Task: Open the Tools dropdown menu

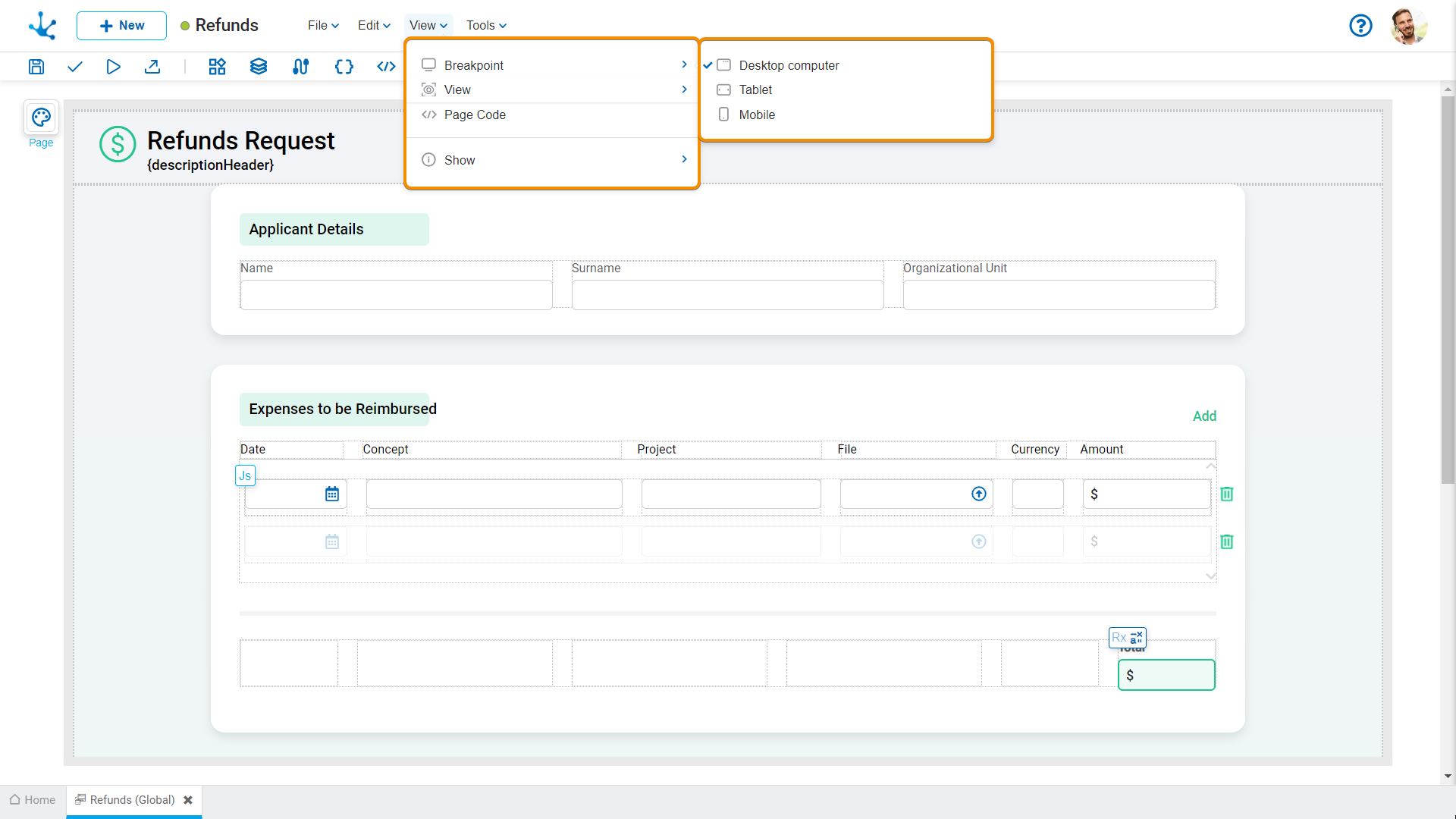Action: pyautogui.click(x=486, y=25)
